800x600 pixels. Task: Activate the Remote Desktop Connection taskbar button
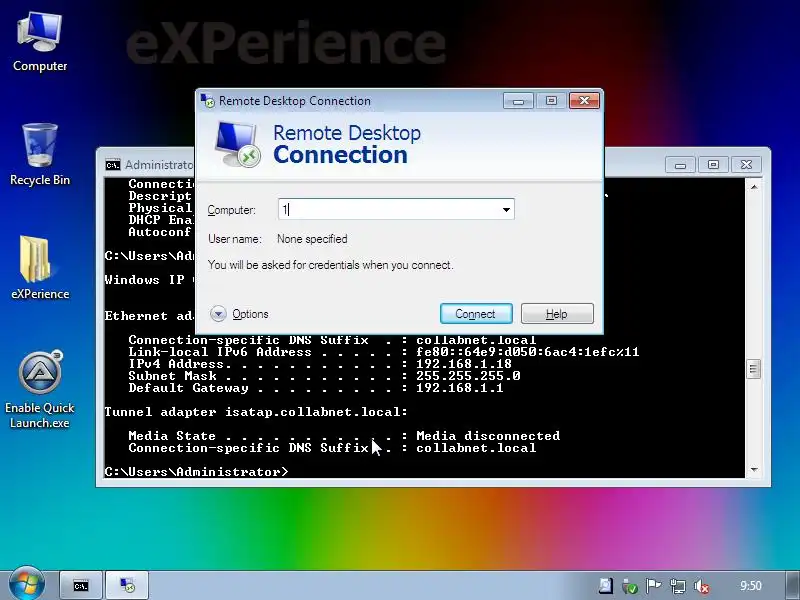[127, 586]
